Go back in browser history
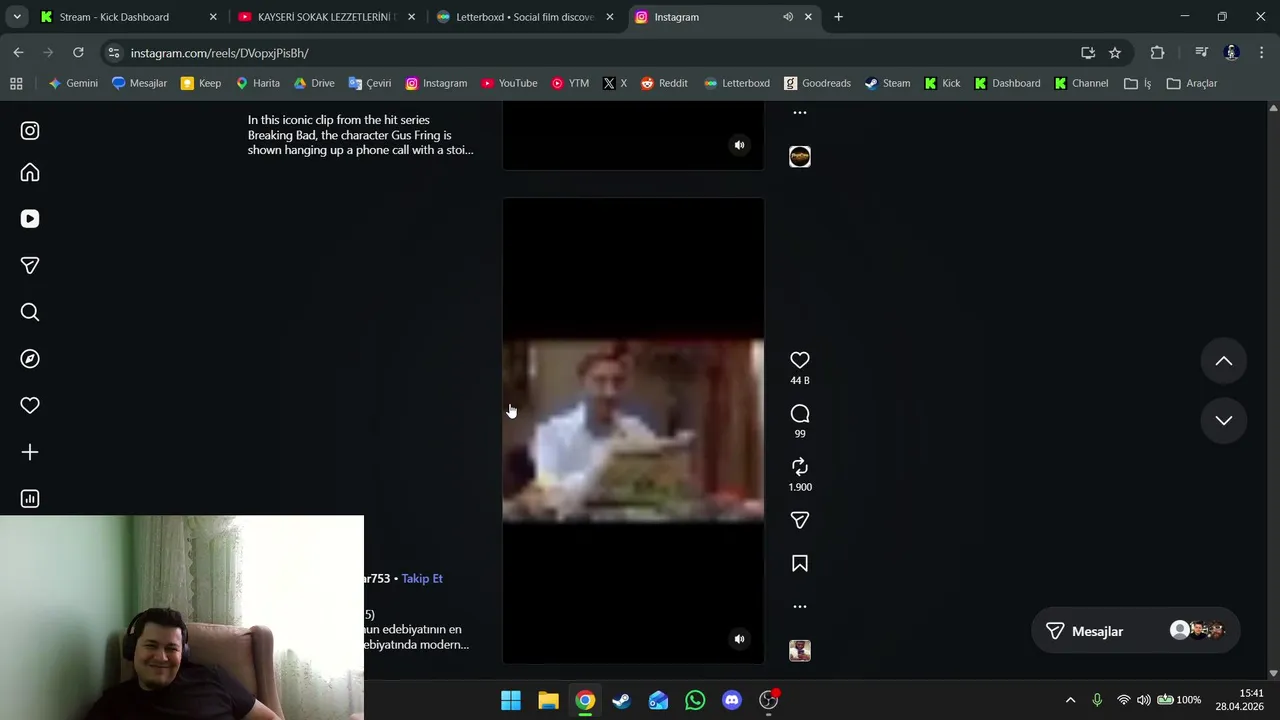 pyautogui.click(x=19, y=52)
